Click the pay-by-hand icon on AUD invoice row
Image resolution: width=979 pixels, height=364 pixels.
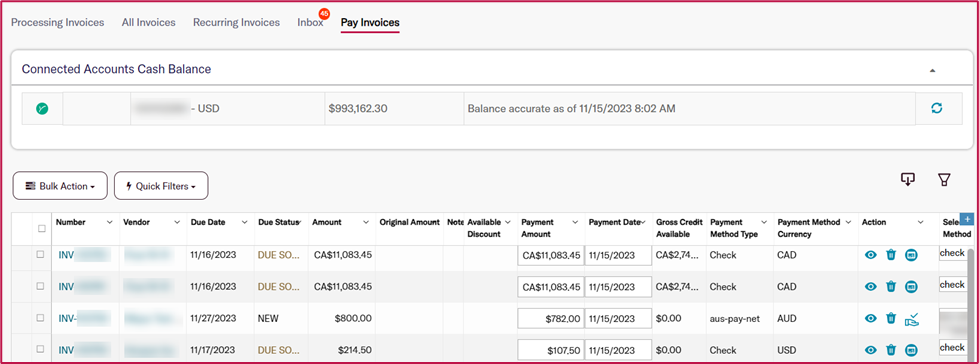912,318
